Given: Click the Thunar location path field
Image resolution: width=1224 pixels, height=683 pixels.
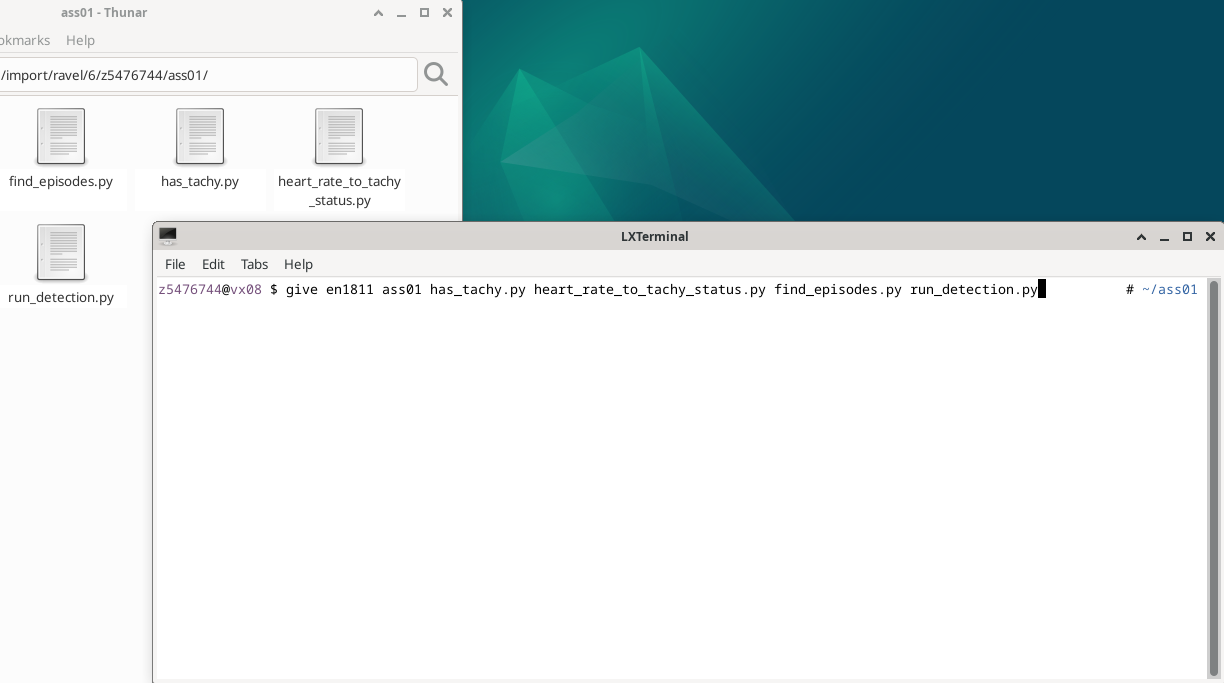Looking at the screenshot, I should (x=208, y=75).
